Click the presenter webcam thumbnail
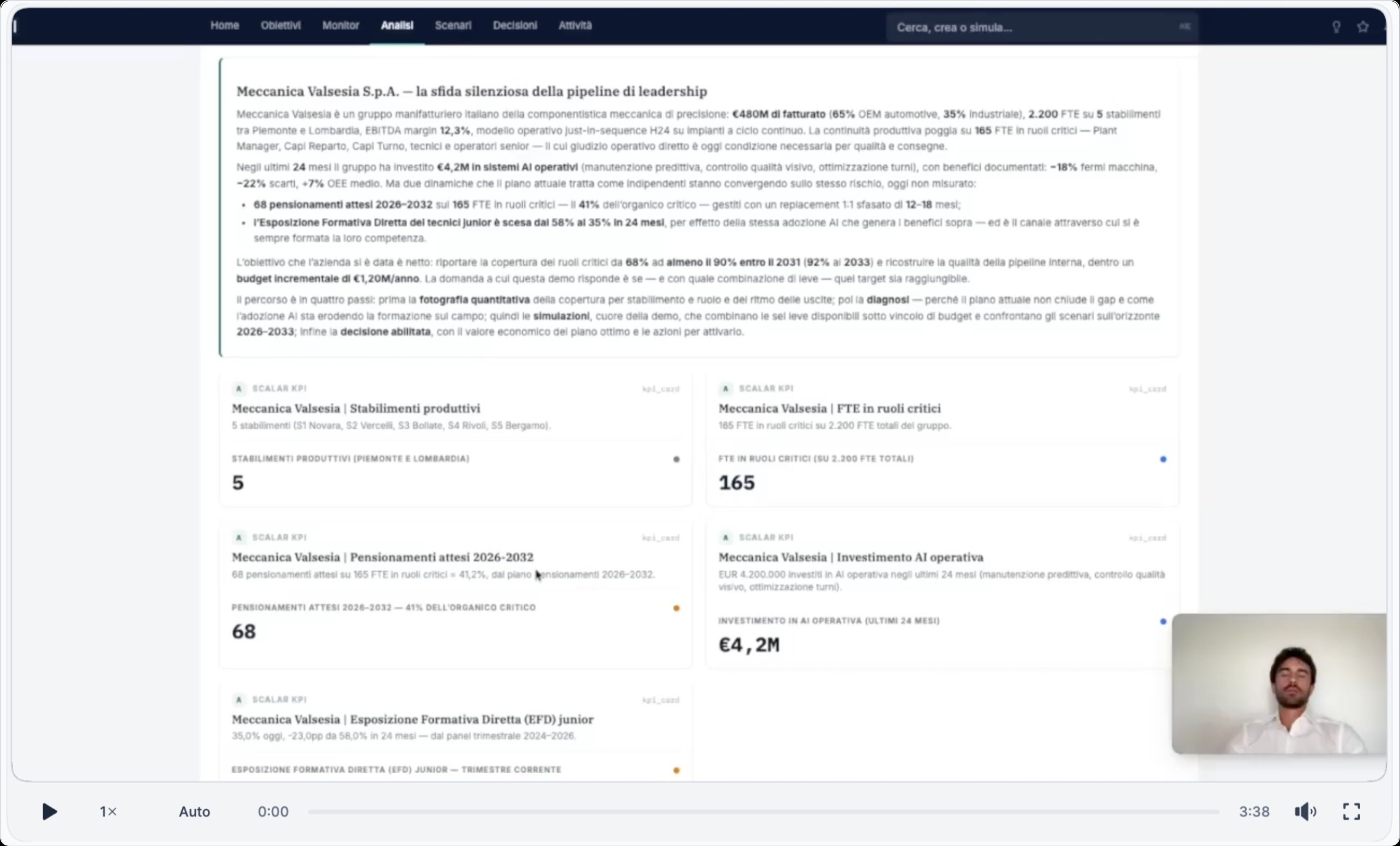Screen dimensions: 1400x846 [x=1279, y=684]
